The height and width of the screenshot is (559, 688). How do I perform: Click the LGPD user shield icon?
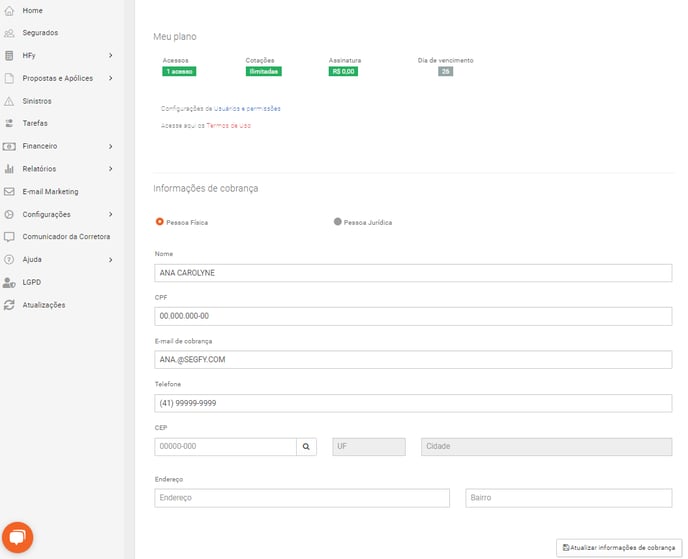click(9, 282)
